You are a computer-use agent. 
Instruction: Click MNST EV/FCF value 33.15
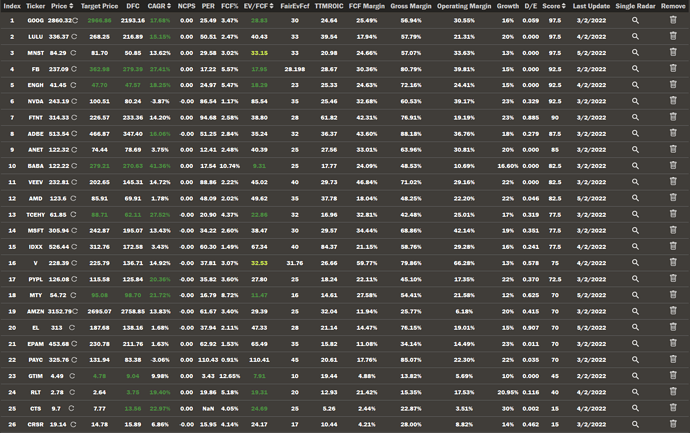[x=259, y=53]
